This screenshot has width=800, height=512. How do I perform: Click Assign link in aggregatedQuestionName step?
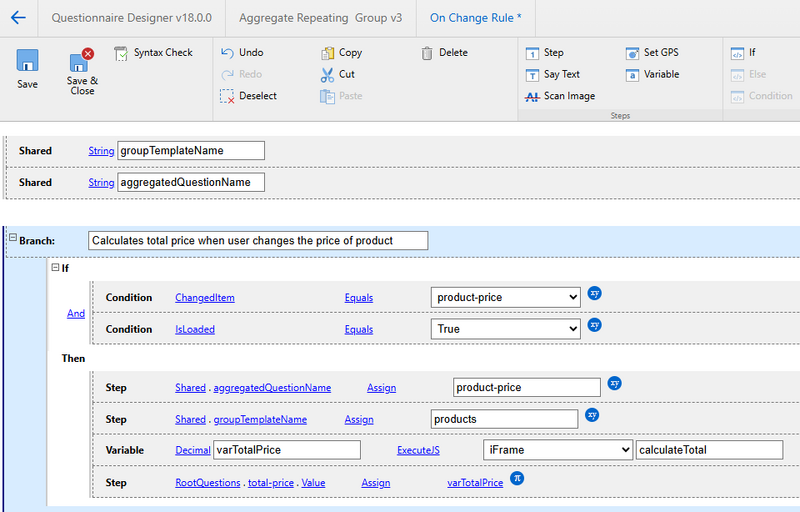pyautogui.click(x=381, y=388)
